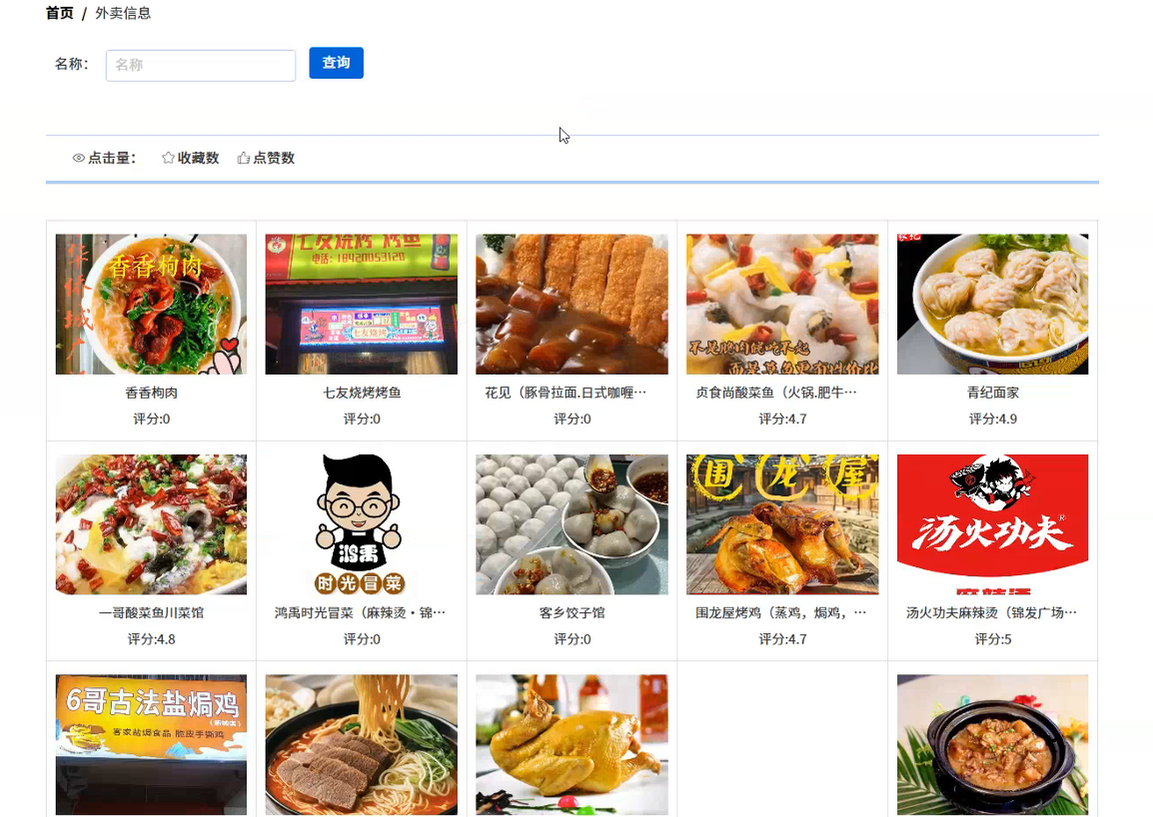This screenshot has height=817, width=1153.
Task: Click the star icon beside 收藏数
Action: (168, 158)
